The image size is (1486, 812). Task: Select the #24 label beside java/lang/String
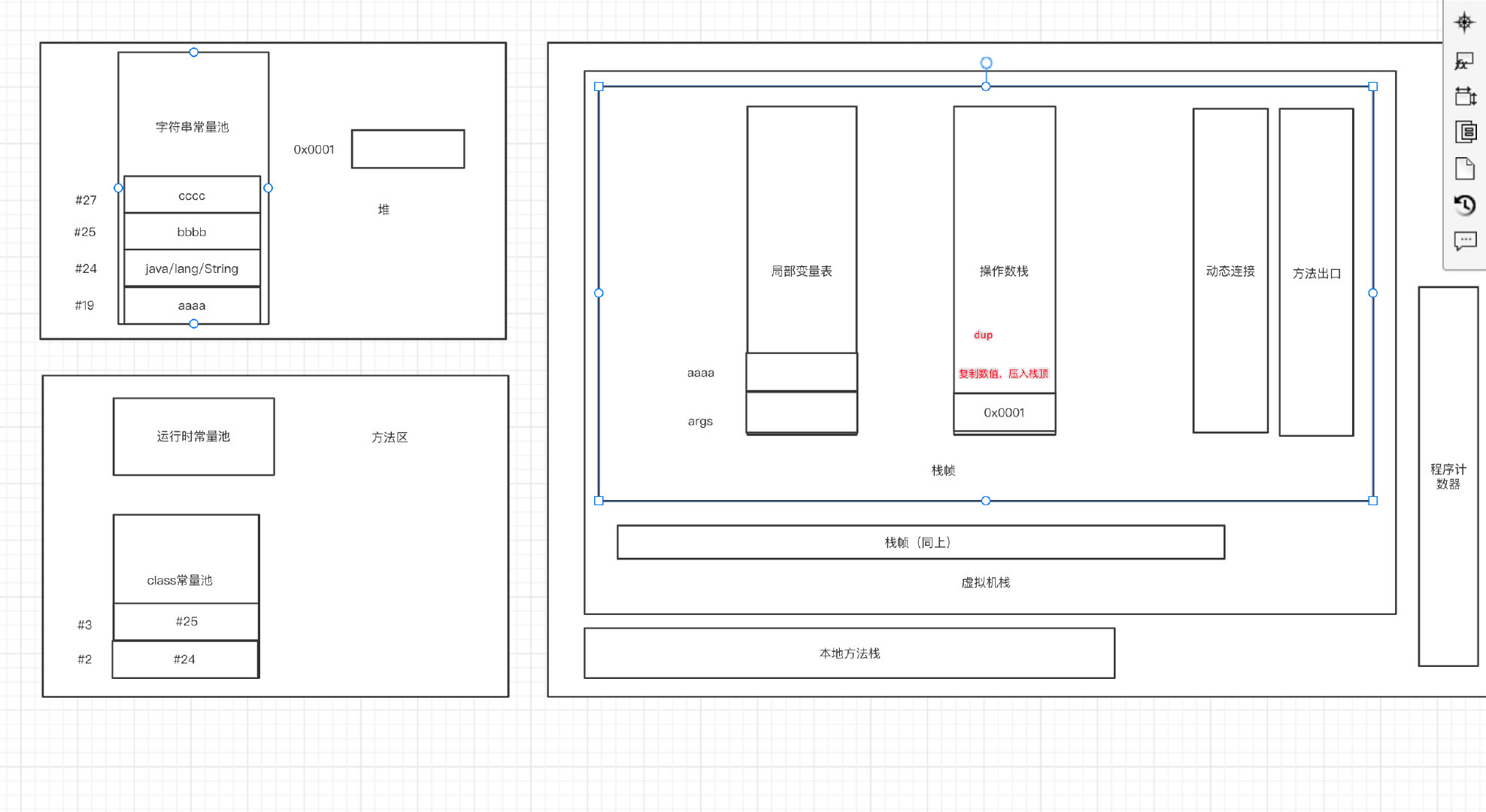click(x=86, y=268)
